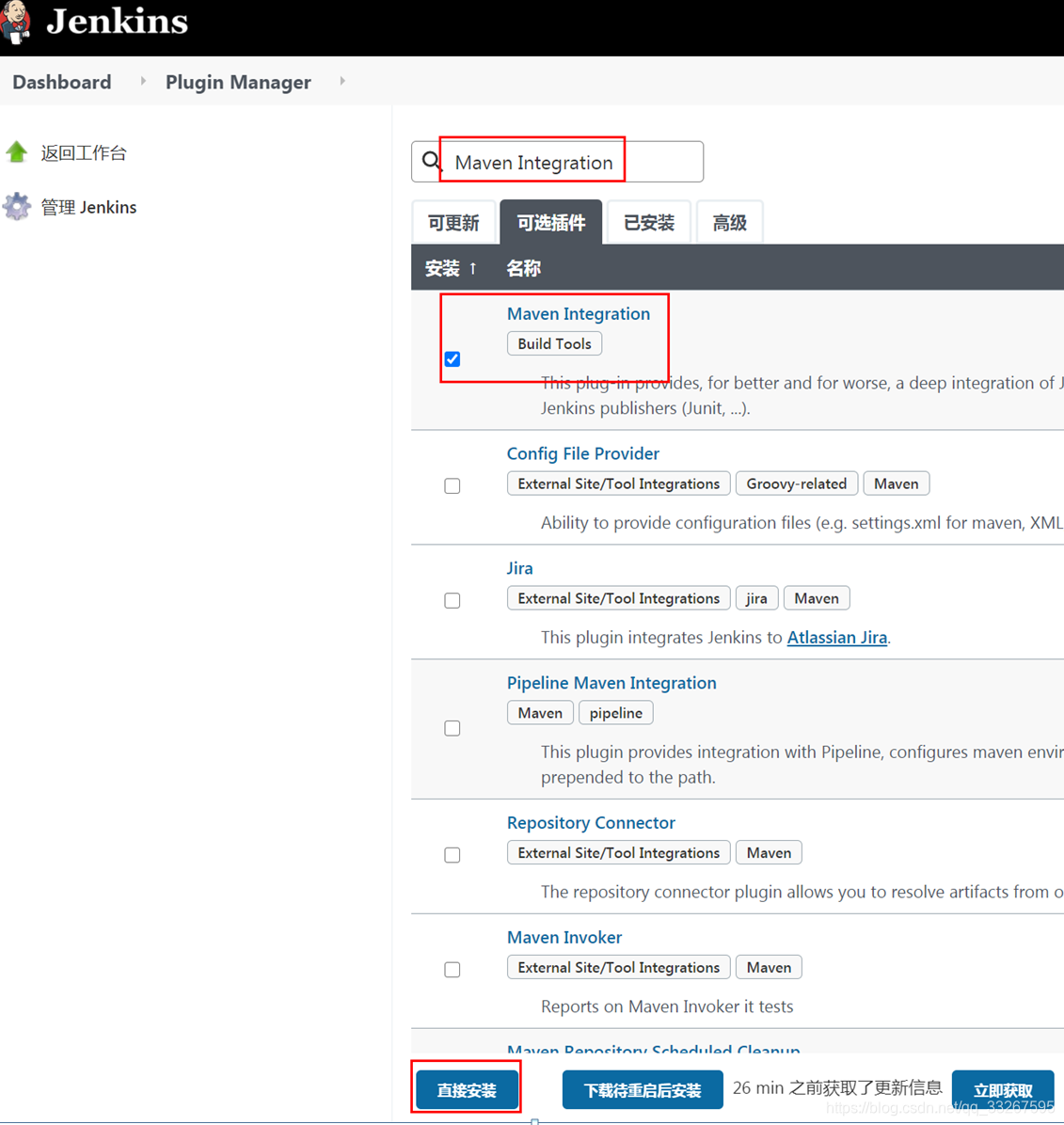Screen dimensions: 1064x1125
Task: Uncheck the Maven Integration plugin checkbox
Action: pos(452,358)
